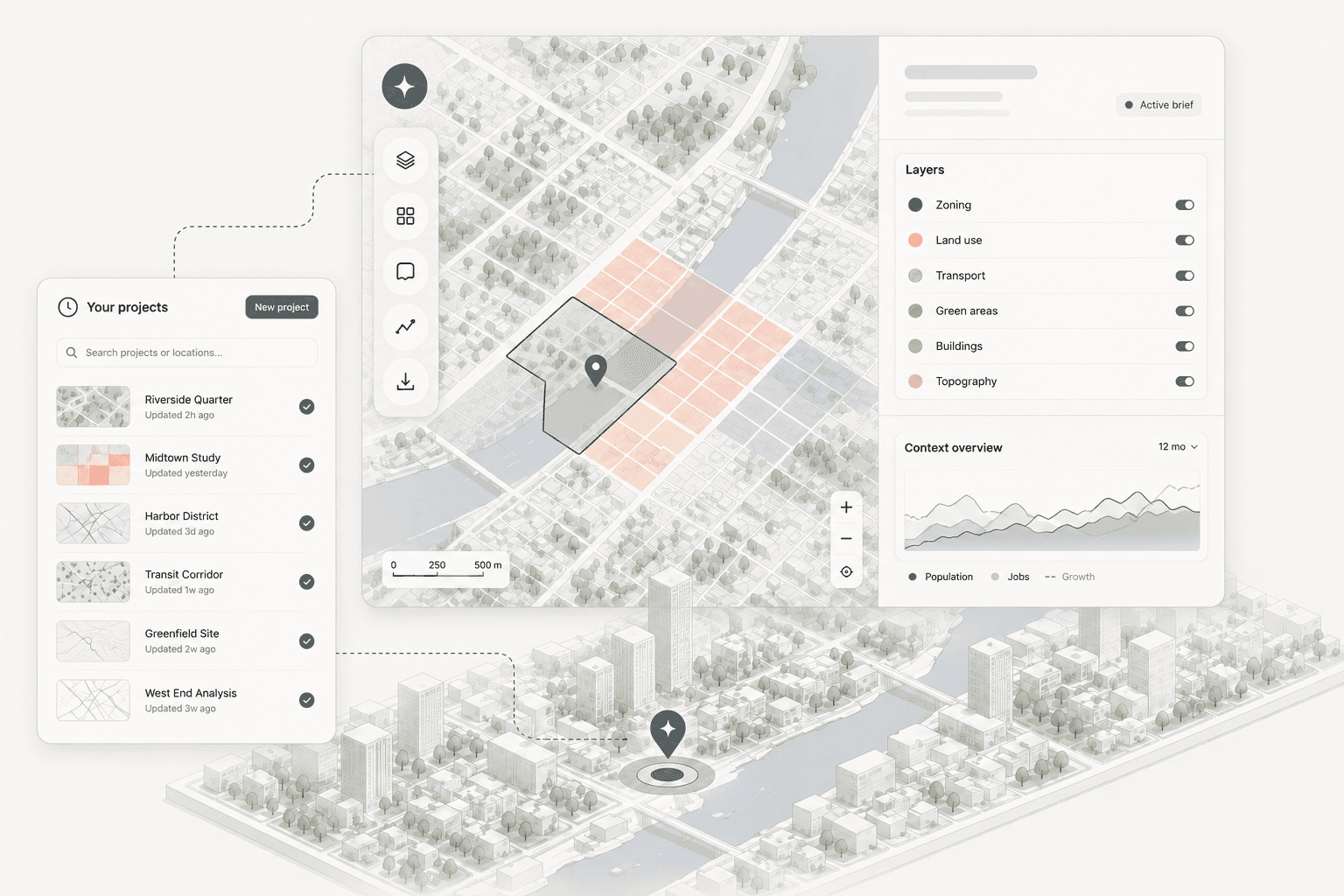
Task: Select the Riverside Quarter project name
Action: pyautogui.click(x=189, y=400)
